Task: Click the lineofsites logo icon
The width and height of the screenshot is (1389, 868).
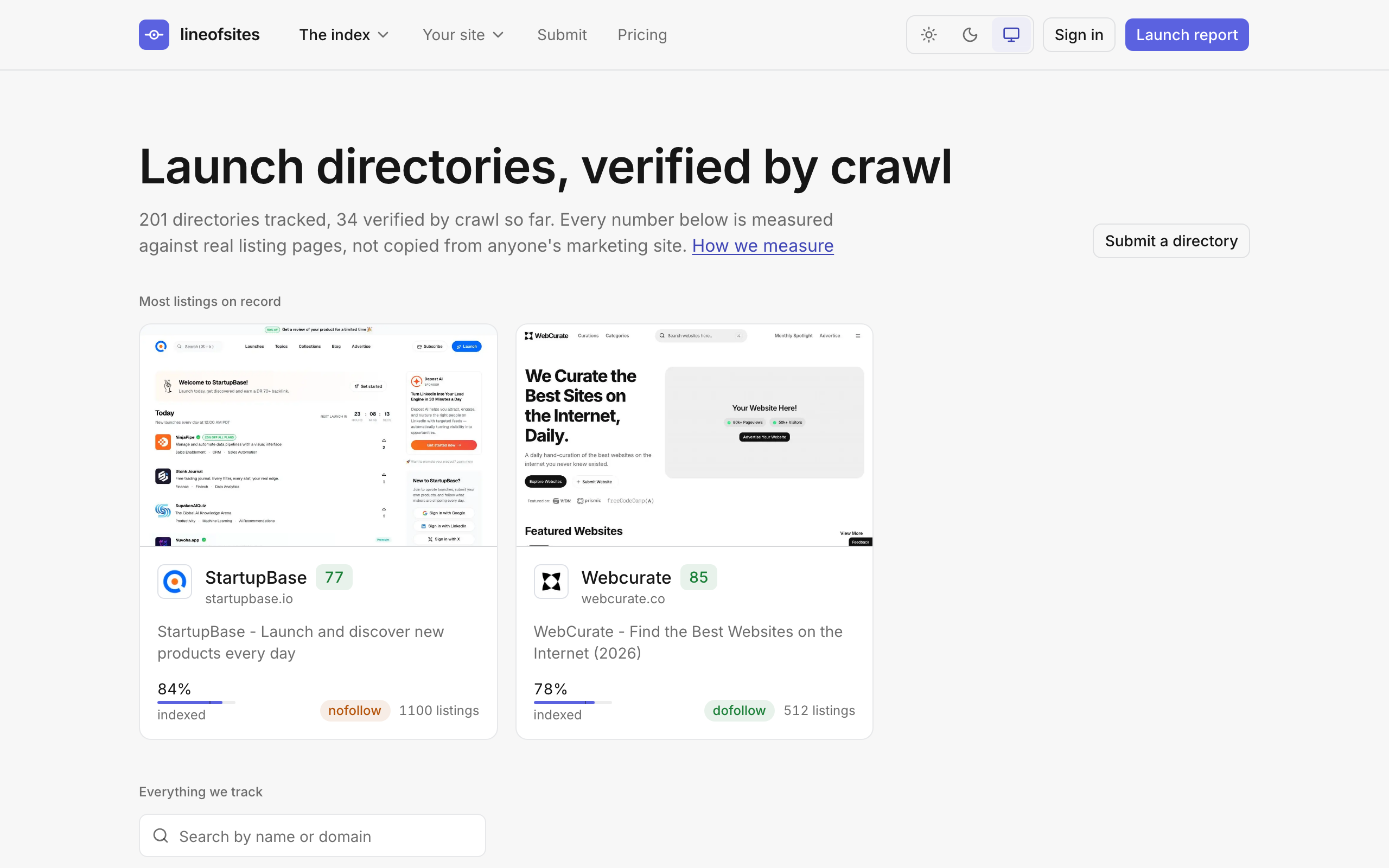Action: coord(154,34)
